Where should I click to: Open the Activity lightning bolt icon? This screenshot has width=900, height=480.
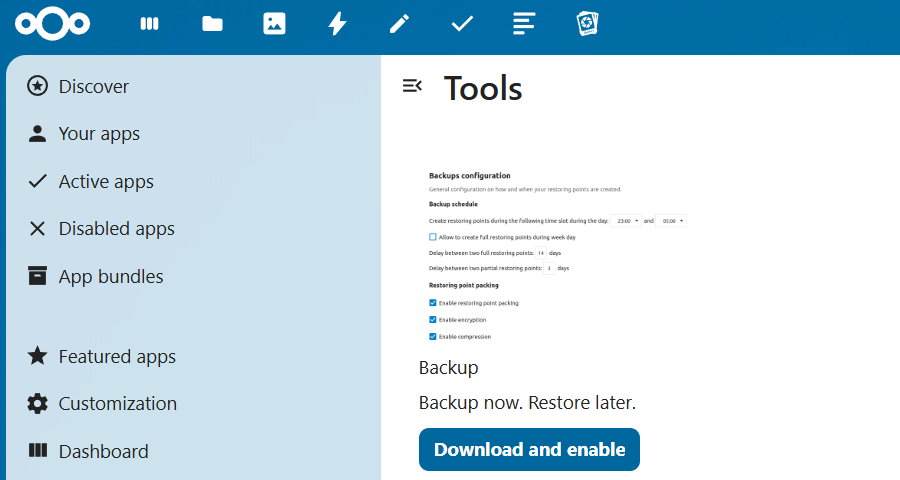(337, 24)
